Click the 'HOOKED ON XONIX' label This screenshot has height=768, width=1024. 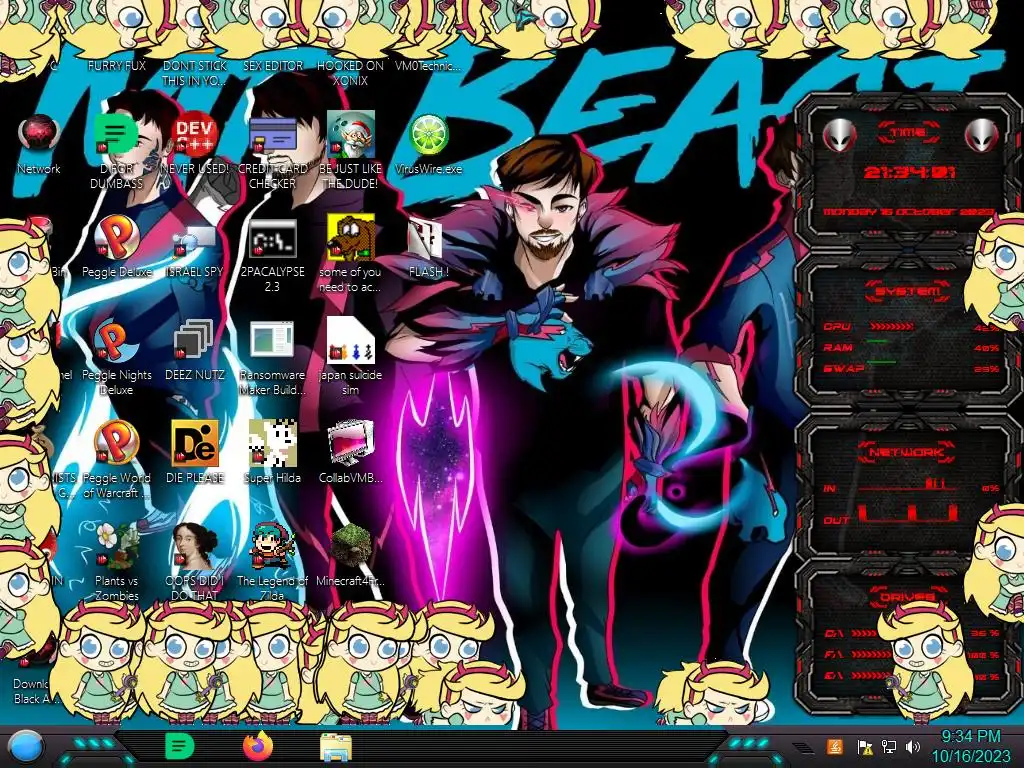pyautogui.click(x=350, y=73)
